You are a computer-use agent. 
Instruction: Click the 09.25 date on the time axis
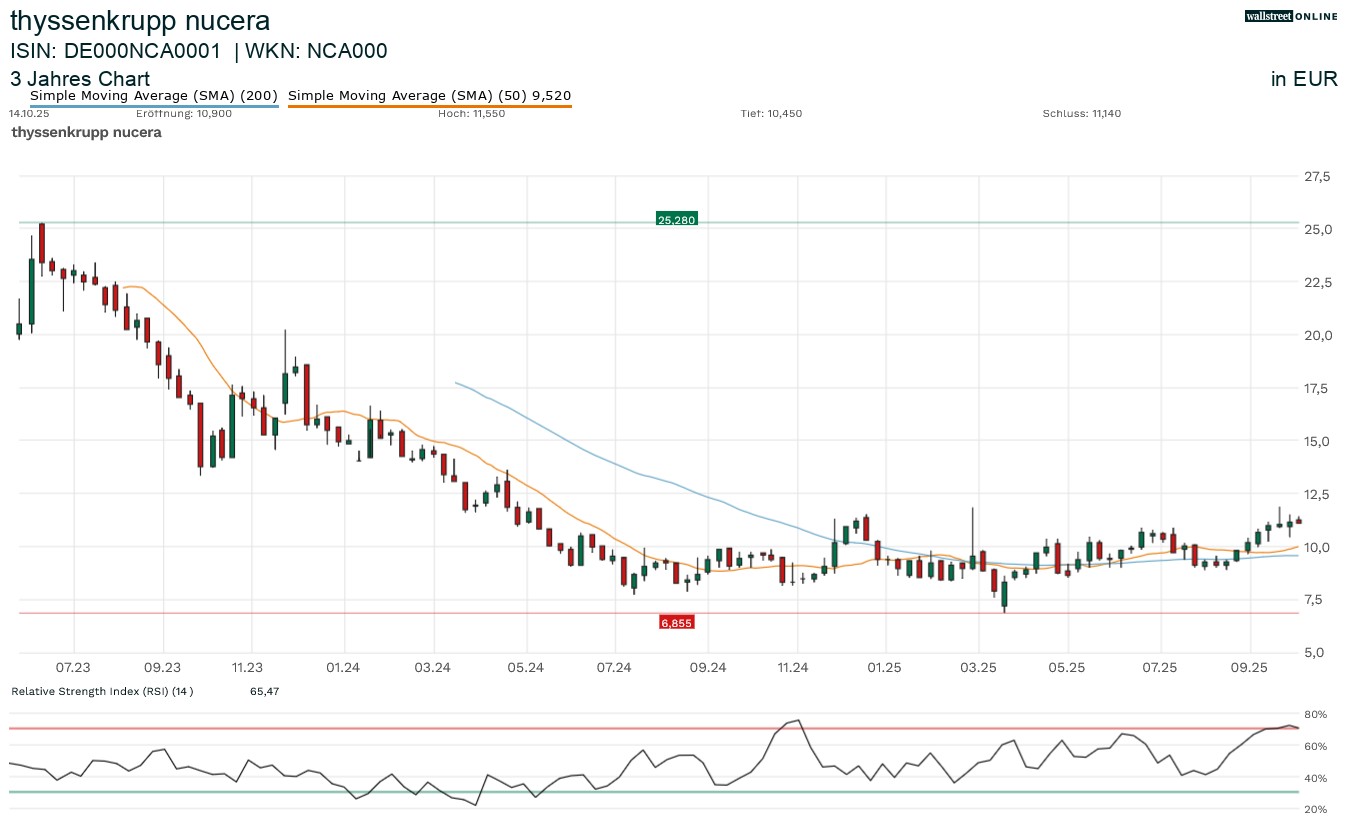coord(1250,667)
